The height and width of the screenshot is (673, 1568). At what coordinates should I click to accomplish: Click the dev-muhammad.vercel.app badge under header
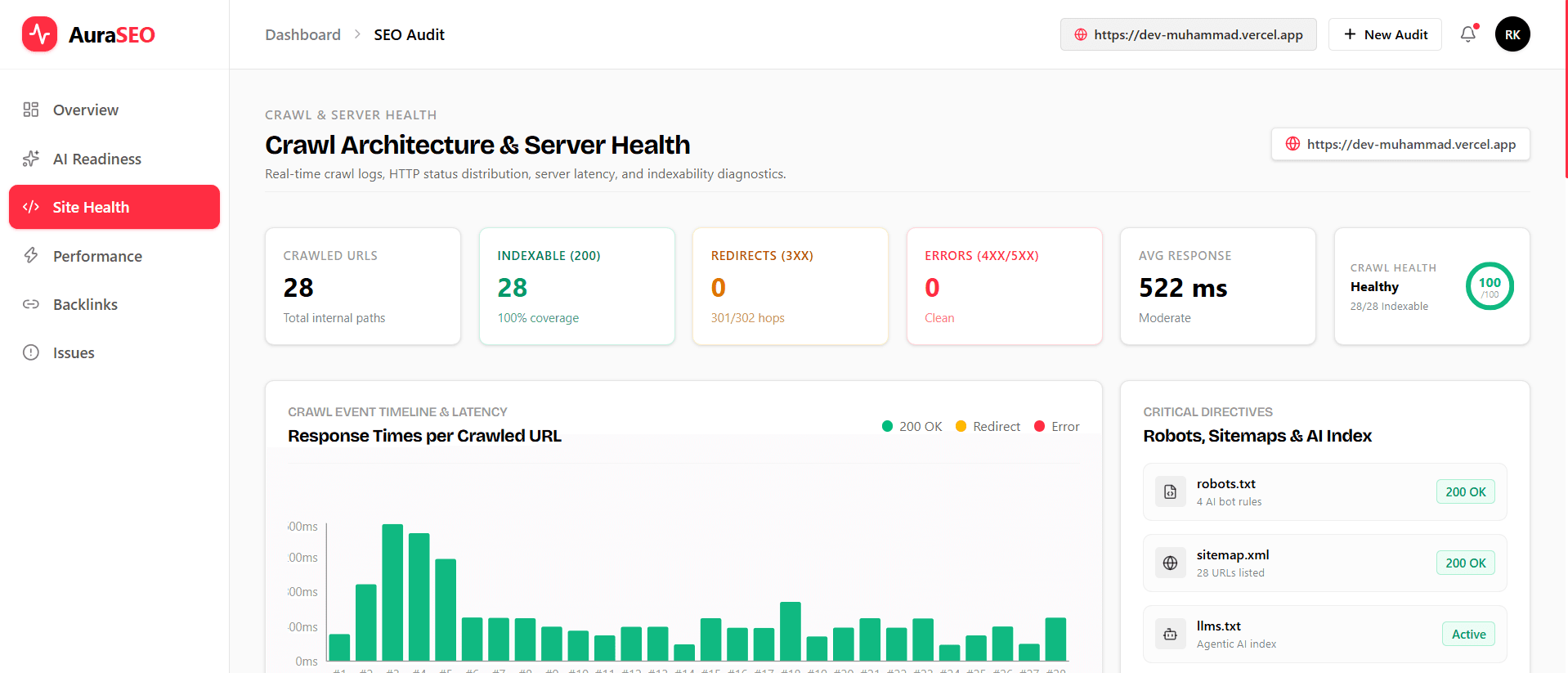click(x=1400, y=144)
